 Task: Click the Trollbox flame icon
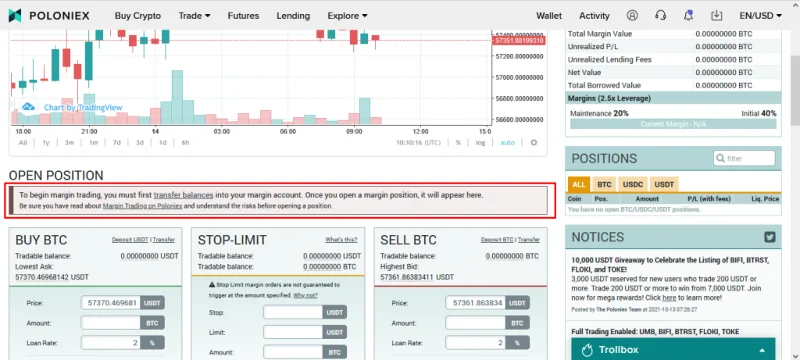coord(587,350)
